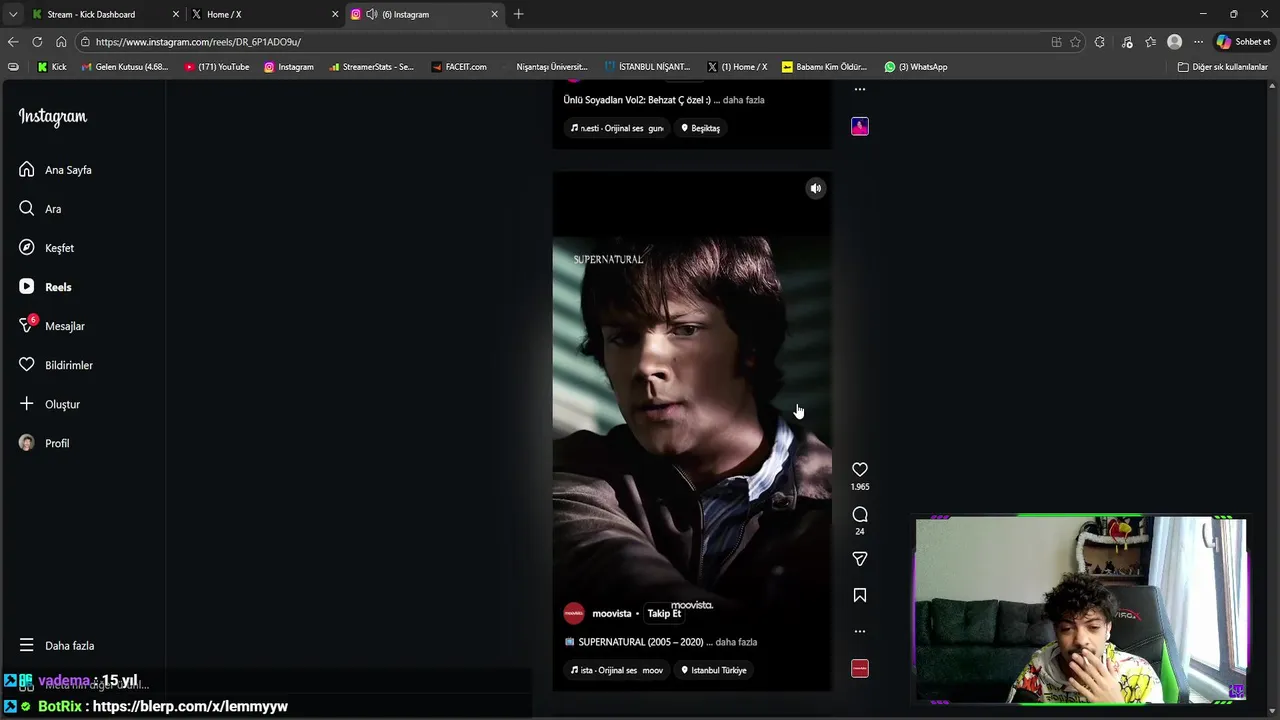Save the moovista reel with bookmark
1280x720 pixels.
pos(860,595)
